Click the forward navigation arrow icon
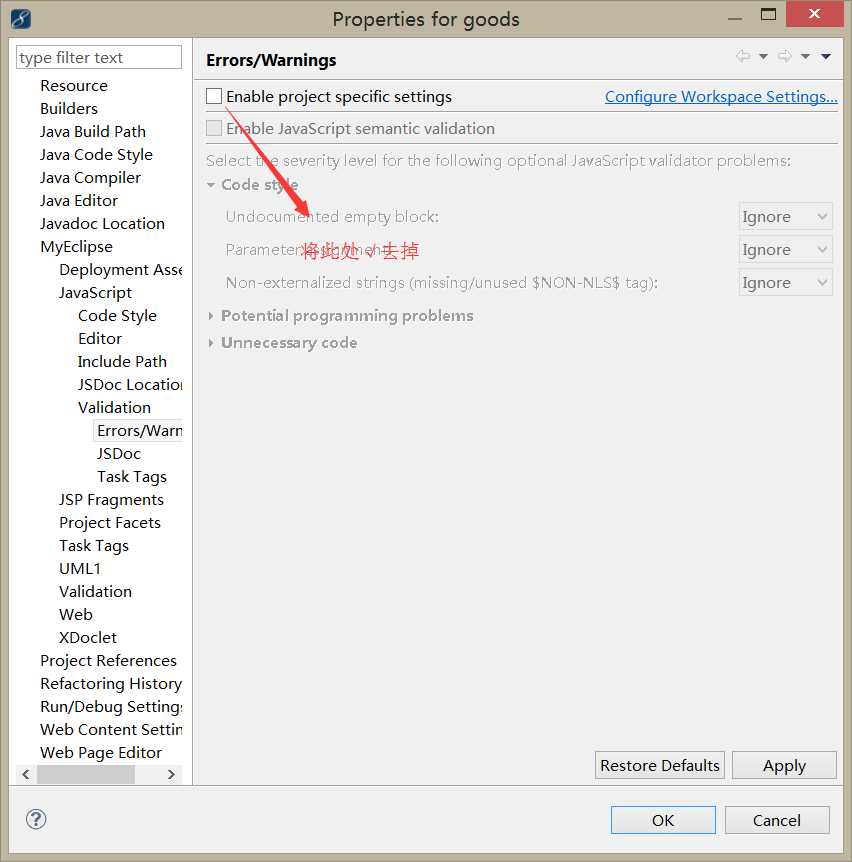Viewport: 852px width, 862px height. pyautogui.click(x=784, y=56)
